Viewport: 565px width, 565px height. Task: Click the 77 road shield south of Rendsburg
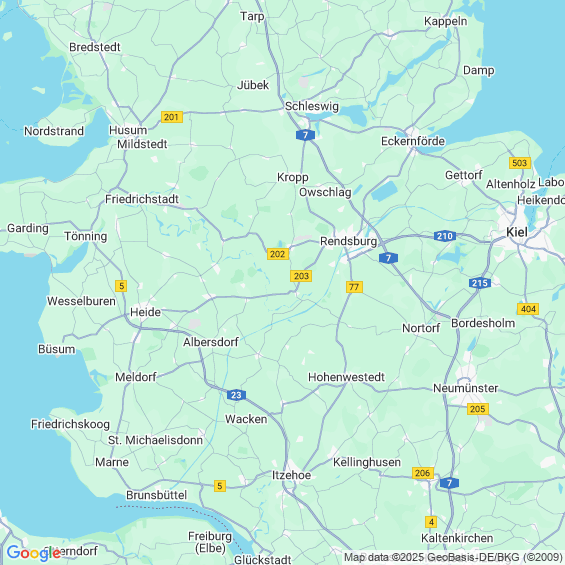point(354,287)
